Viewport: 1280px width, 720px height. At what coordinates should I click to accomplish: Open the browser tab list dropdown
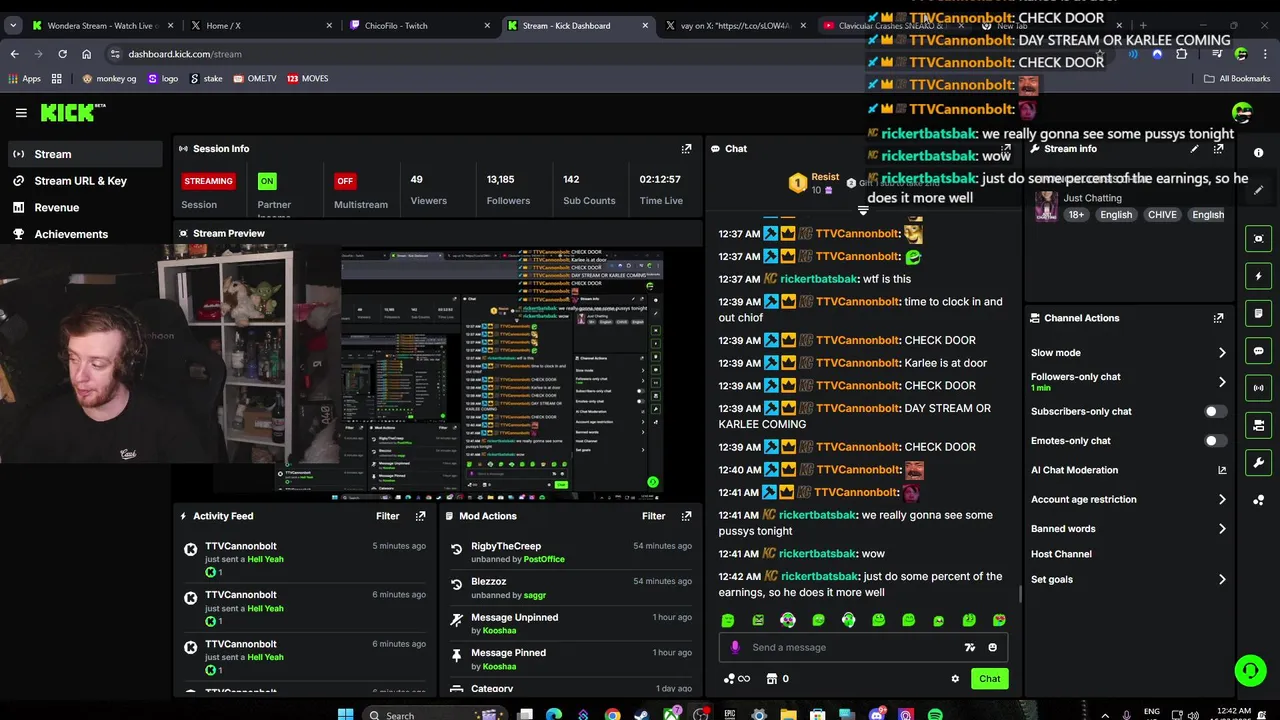click(x=13, y=25)
